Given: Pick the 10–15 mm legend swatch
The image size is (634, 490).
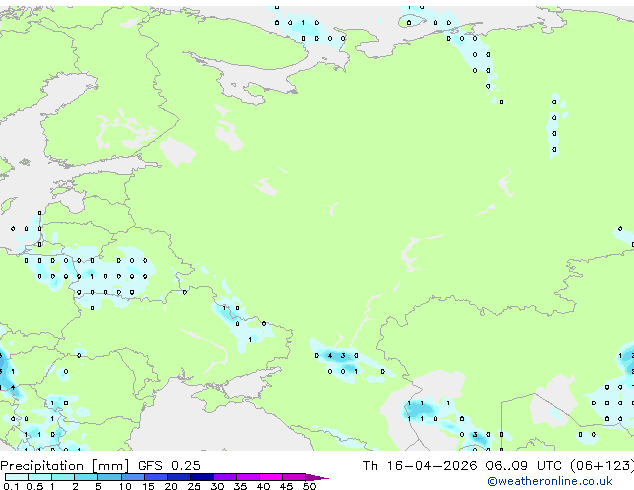Looking at the screenshot, I should click(133, 477).
